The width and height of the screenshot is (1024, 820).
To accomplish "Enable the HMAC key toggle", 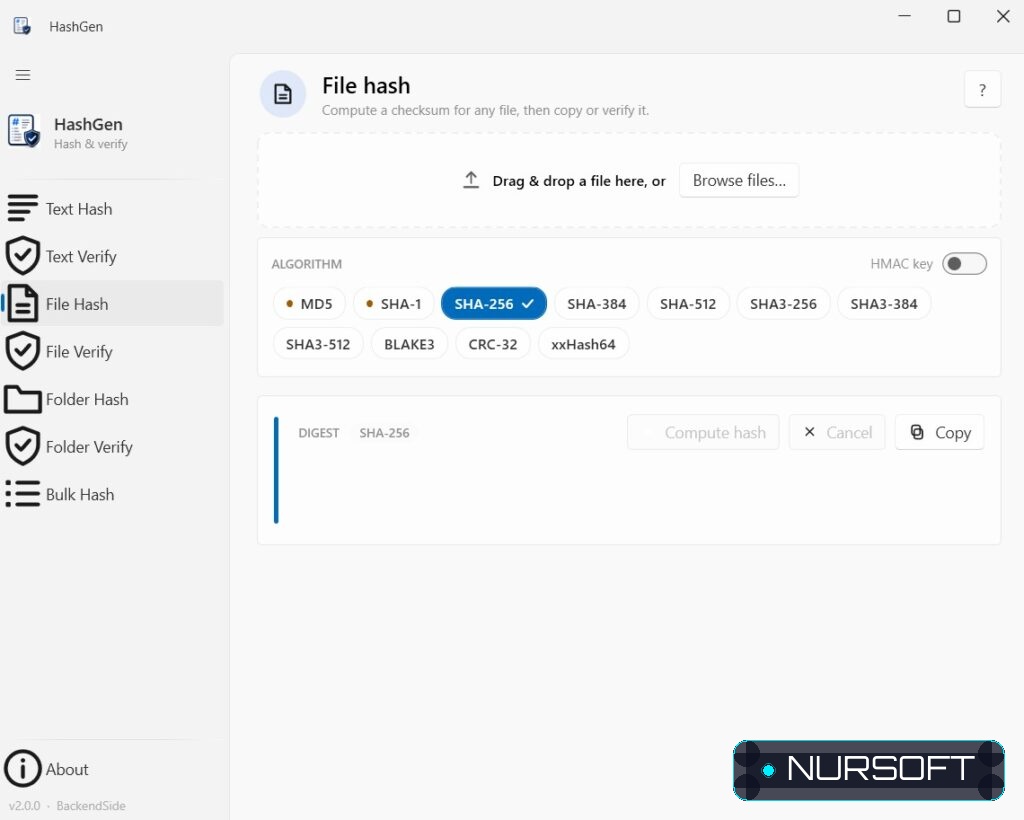I will pos(964,264).
